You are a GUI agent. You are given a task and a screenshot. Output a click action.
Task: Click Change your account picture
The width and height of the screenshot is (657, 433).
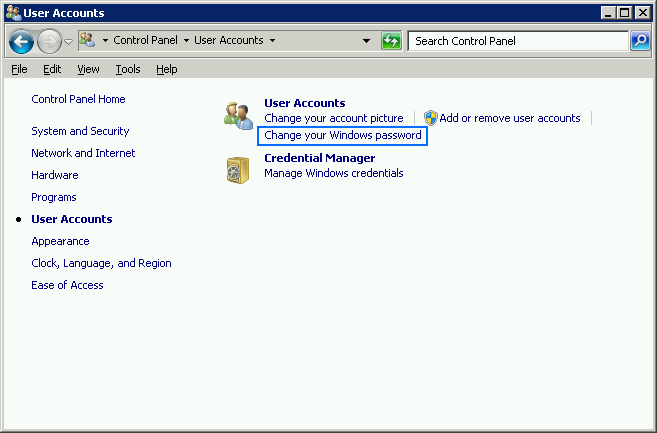point(334,118)
